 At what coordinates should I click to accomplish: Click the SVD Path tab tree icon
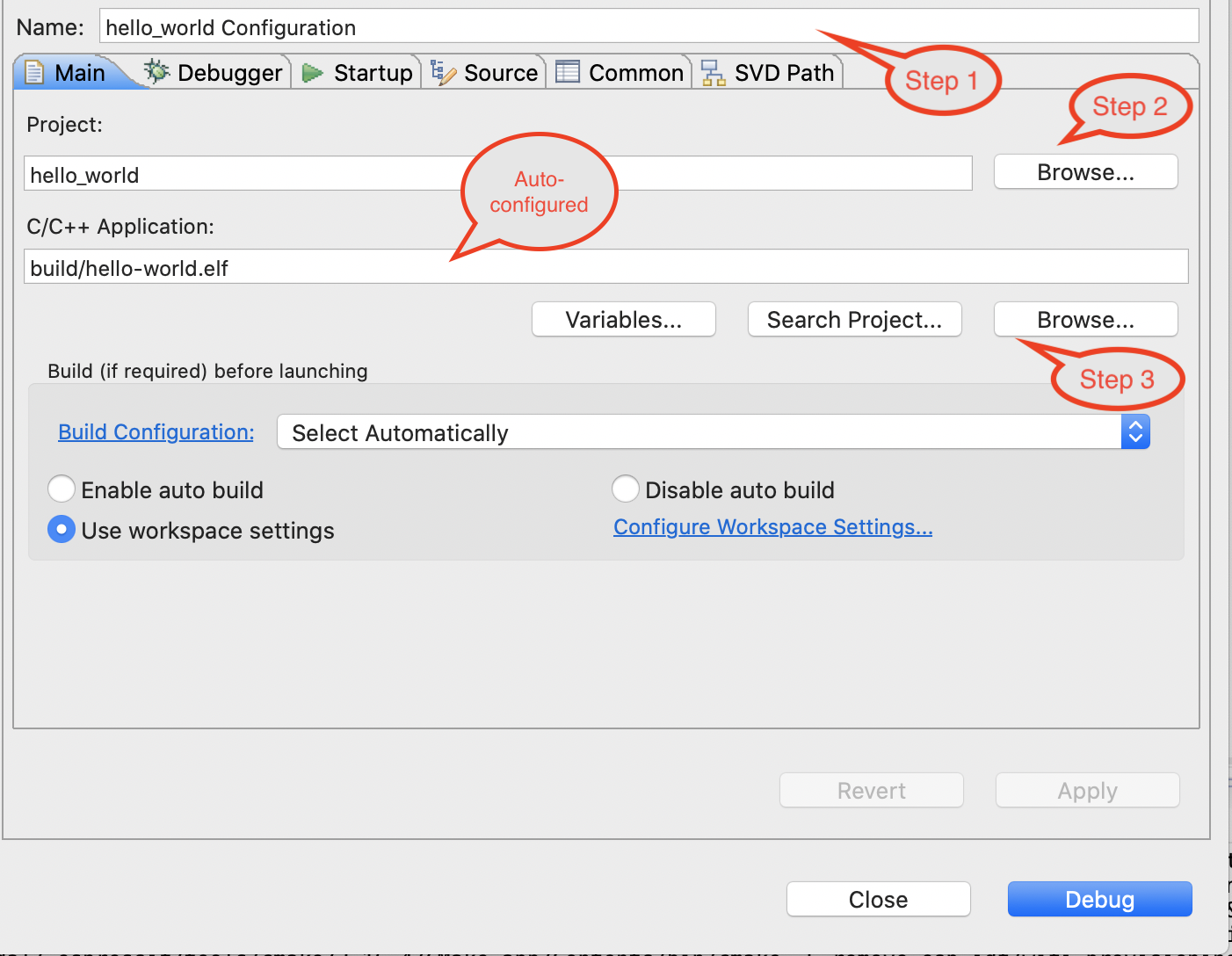[714, 73]
